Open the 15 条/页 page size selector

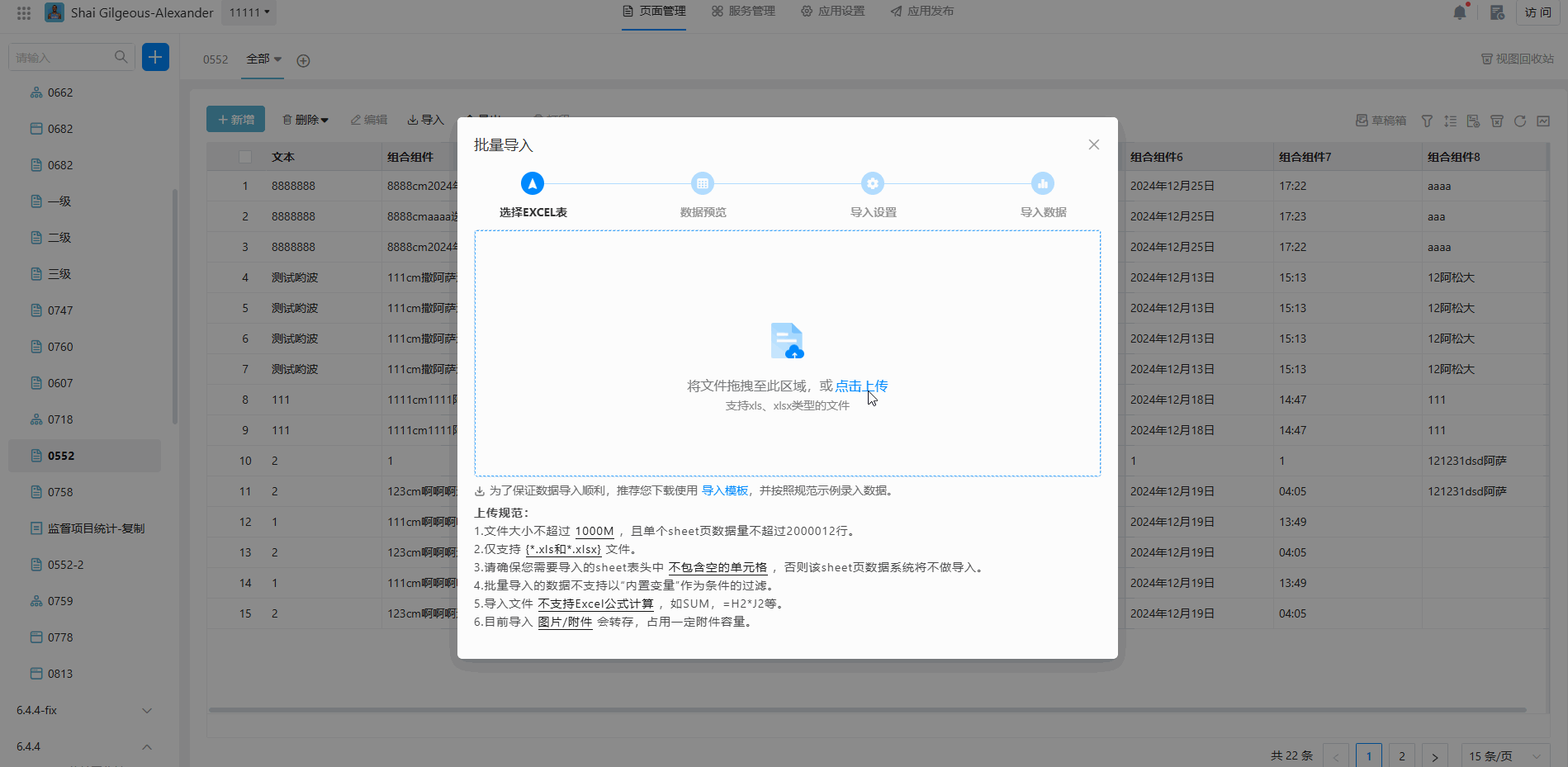(1504, 755)
